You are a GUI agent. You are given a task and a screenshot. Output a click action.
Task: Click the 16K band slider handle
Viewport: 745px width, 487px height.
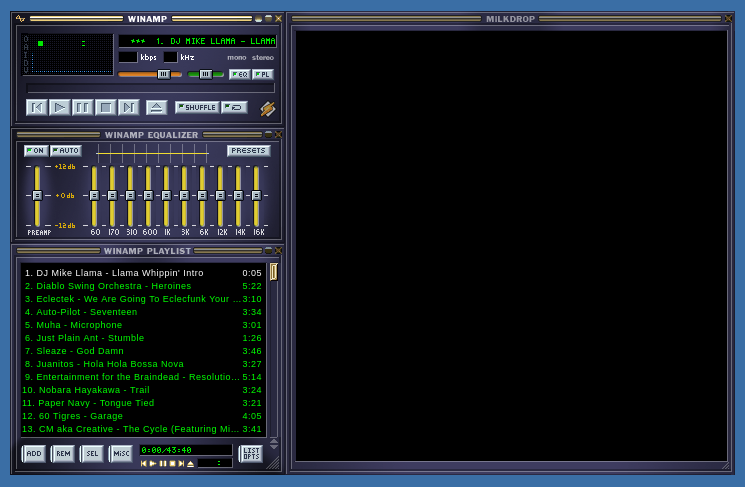pos(257,195)
